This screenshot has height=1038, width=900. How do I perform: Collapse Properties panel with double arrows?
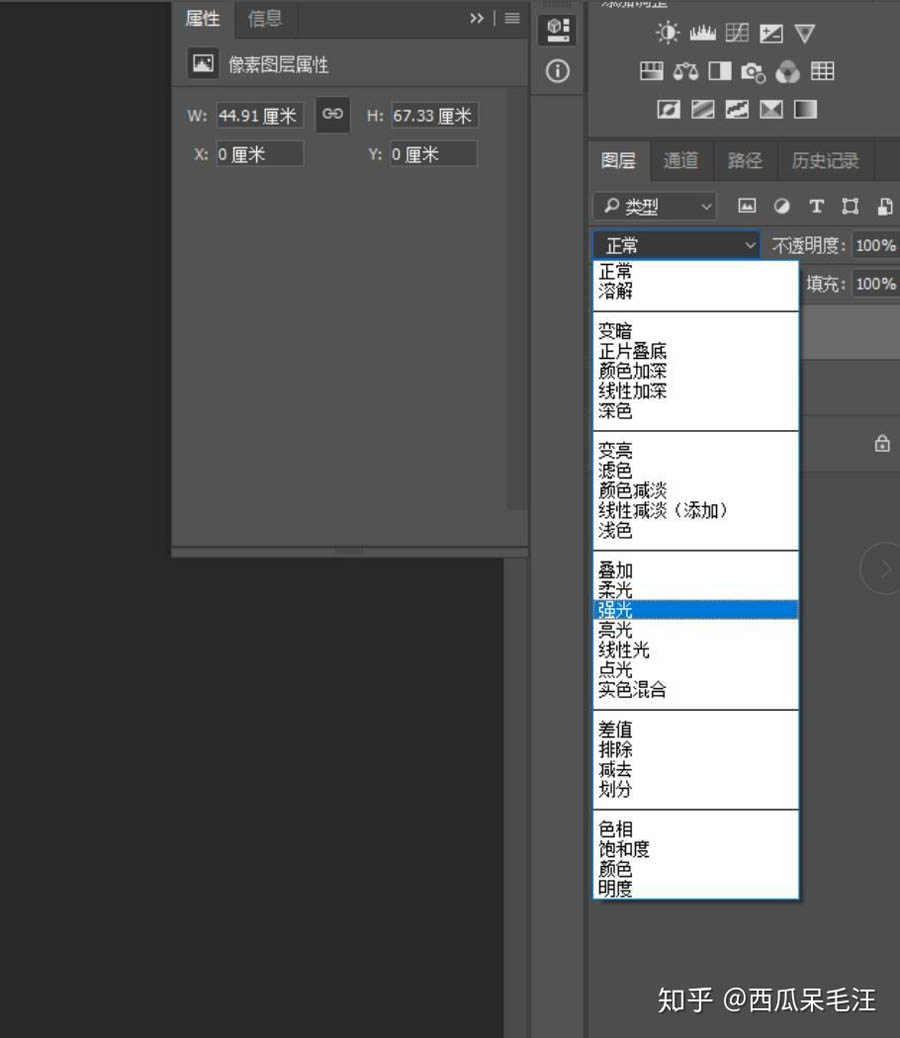click(x=477, y=19)
